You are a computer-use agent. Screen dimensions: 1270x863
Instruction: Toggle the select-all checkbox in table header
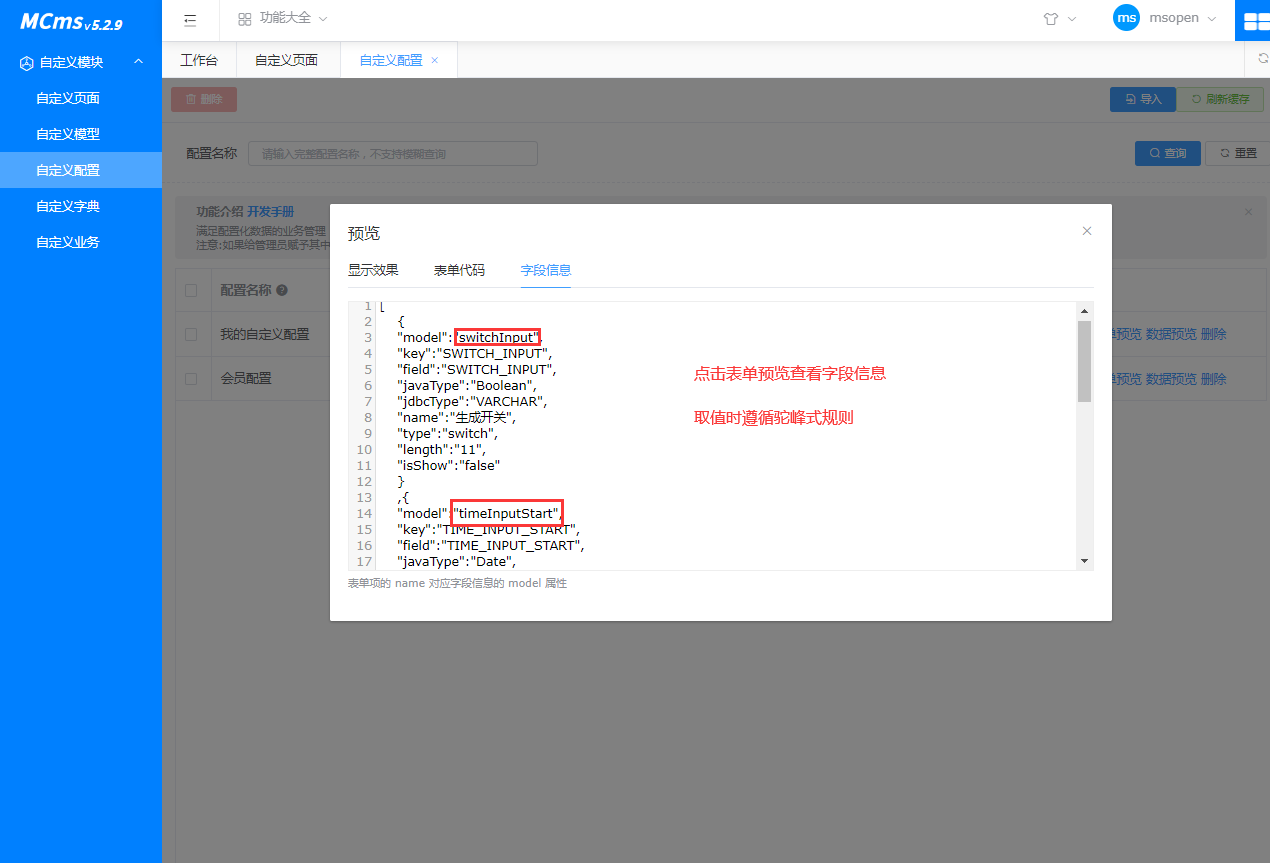click(x=191, y=290)
